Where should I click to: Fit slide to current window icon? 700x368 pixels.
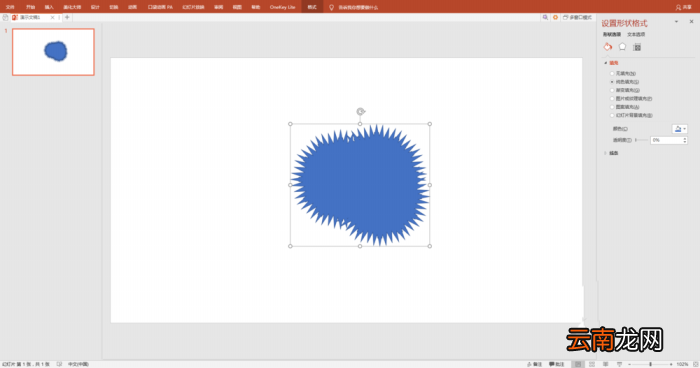[x=696, y=364]
